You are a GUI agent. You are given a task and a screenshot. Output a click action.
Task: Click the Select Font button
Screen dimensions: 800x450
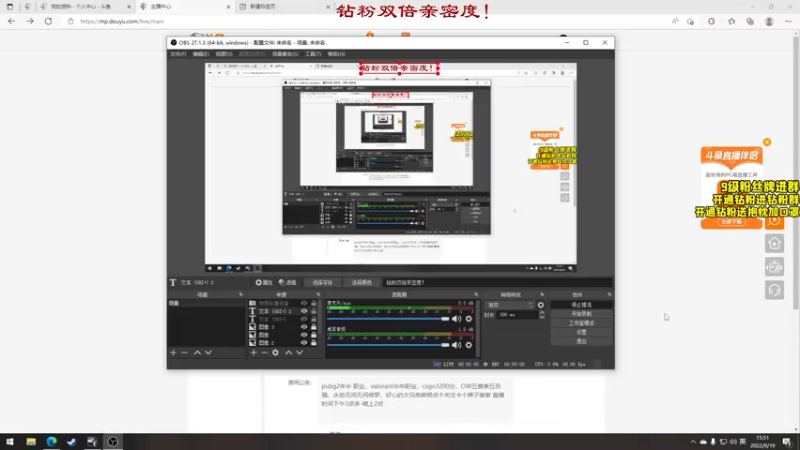tap(322, 282)
